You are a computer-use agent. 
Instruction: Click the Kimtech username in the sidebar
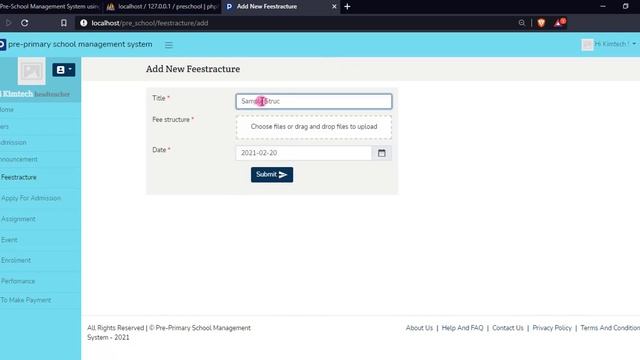coord(17,94)
